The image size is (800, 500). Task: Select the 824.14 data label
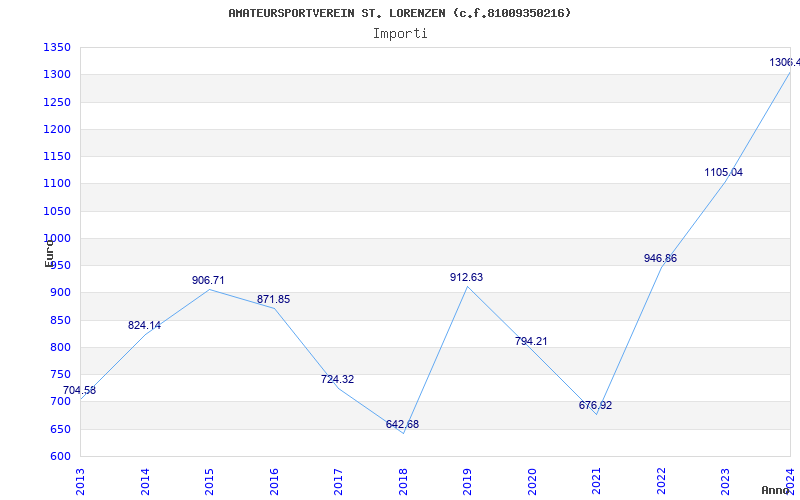(x=144, y=326)
